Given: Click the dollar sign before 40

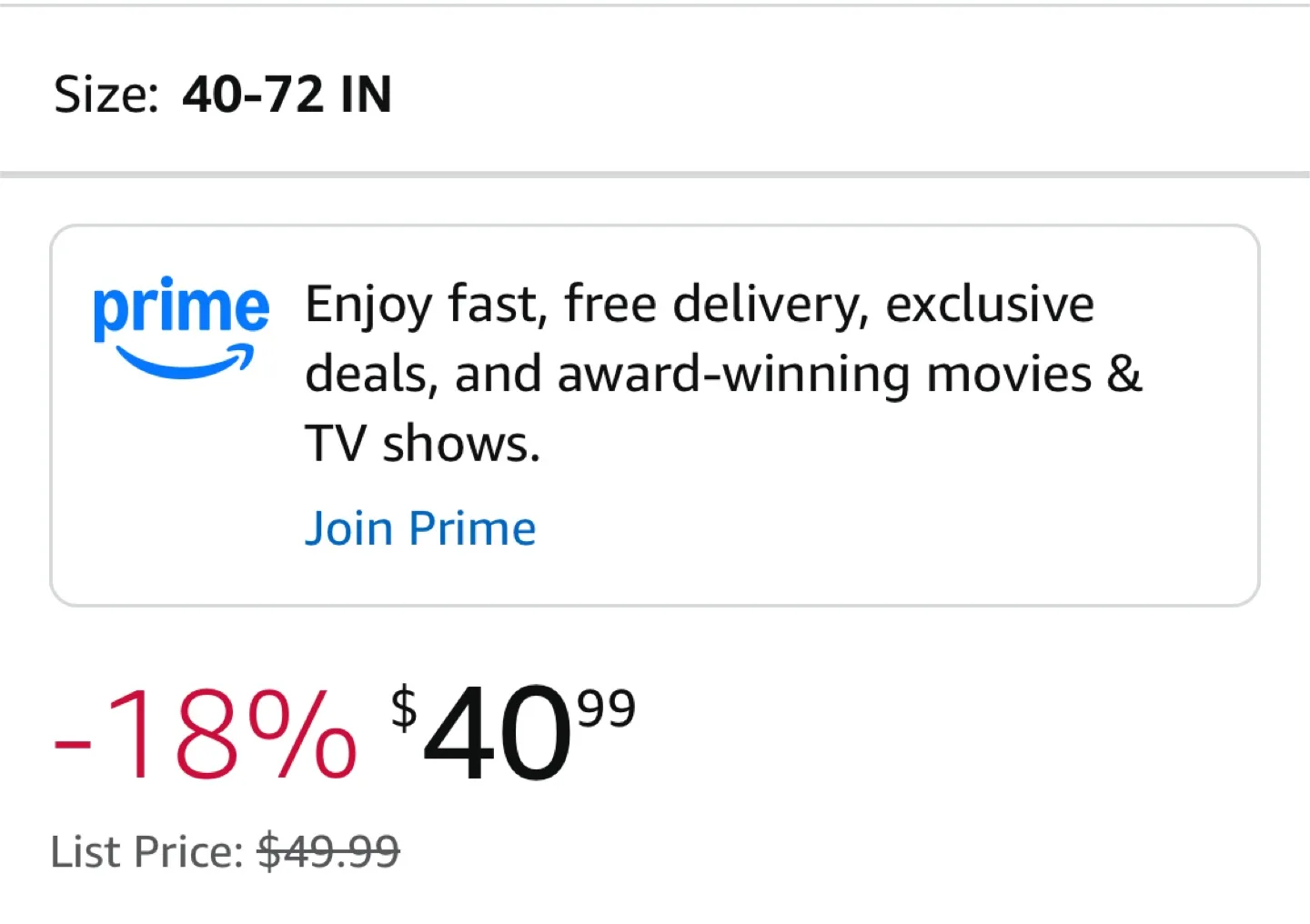Looking at the screenshot, I should 404,708.
